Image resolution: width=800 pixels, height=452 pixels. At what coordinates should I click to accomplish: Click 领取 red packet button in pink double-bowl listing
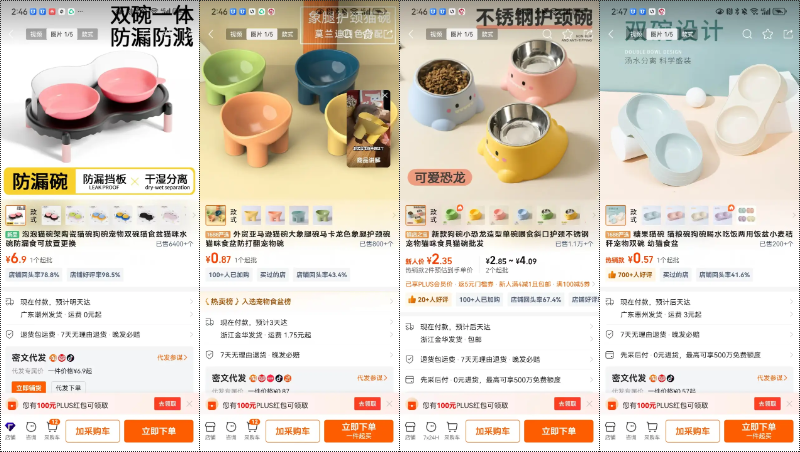point(167,404)
